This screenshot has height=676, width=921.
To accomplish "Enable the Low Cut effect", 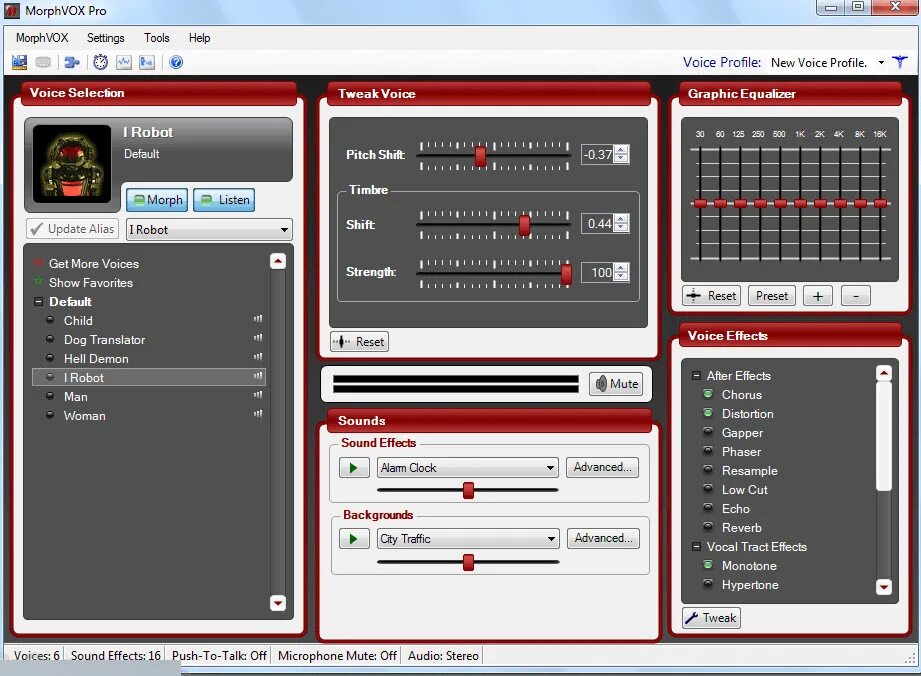I will (x=708, y=489).
